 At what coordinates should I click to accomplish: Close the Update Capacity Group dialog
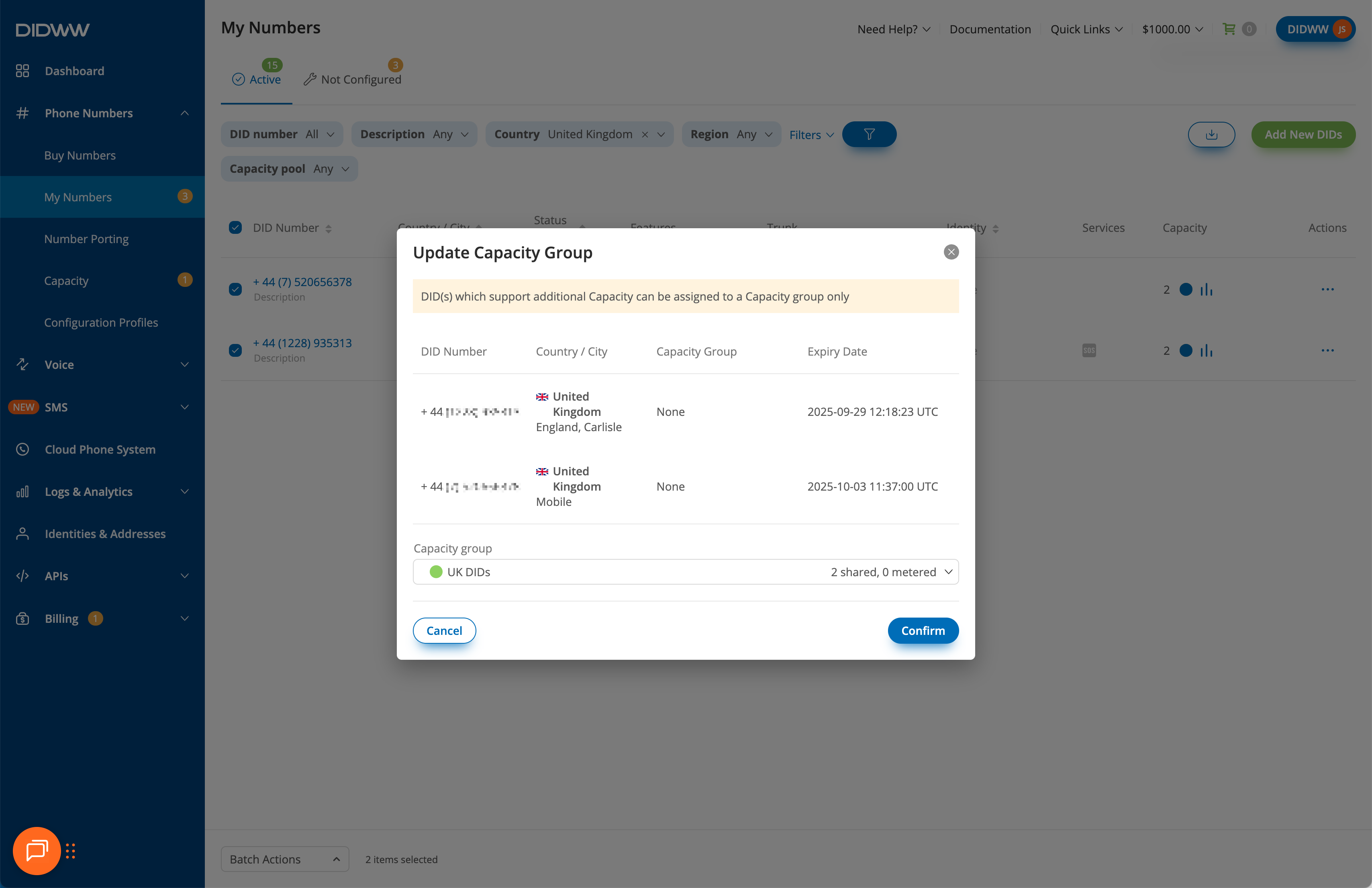[x=951, y=252]
